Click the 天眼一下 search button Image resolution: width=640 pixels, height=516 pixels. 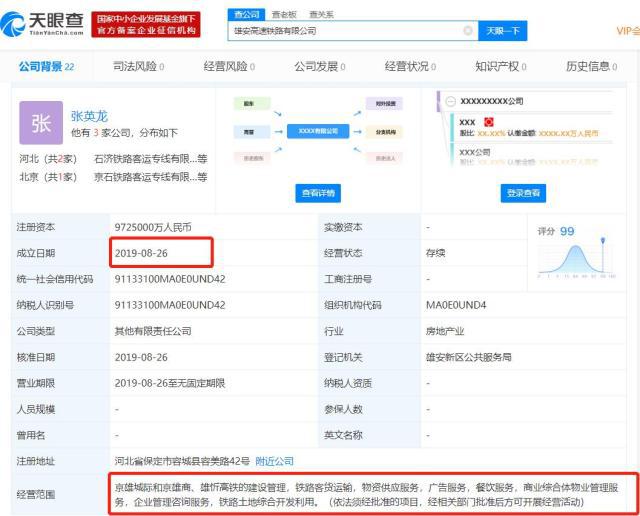tap(502, 31)
